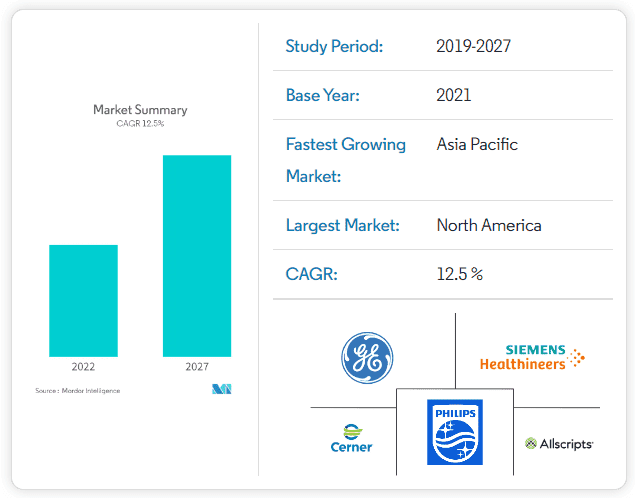635x498 pixels.
Task: Click the Market Summary chart title
Action: click(140, 110)
